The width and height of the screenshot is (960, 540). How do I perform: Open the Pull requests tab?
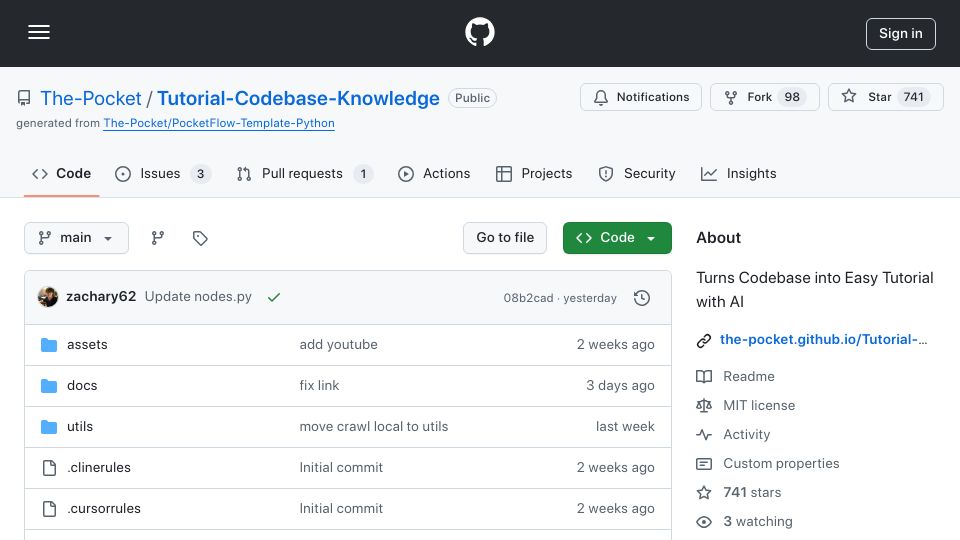304,174
